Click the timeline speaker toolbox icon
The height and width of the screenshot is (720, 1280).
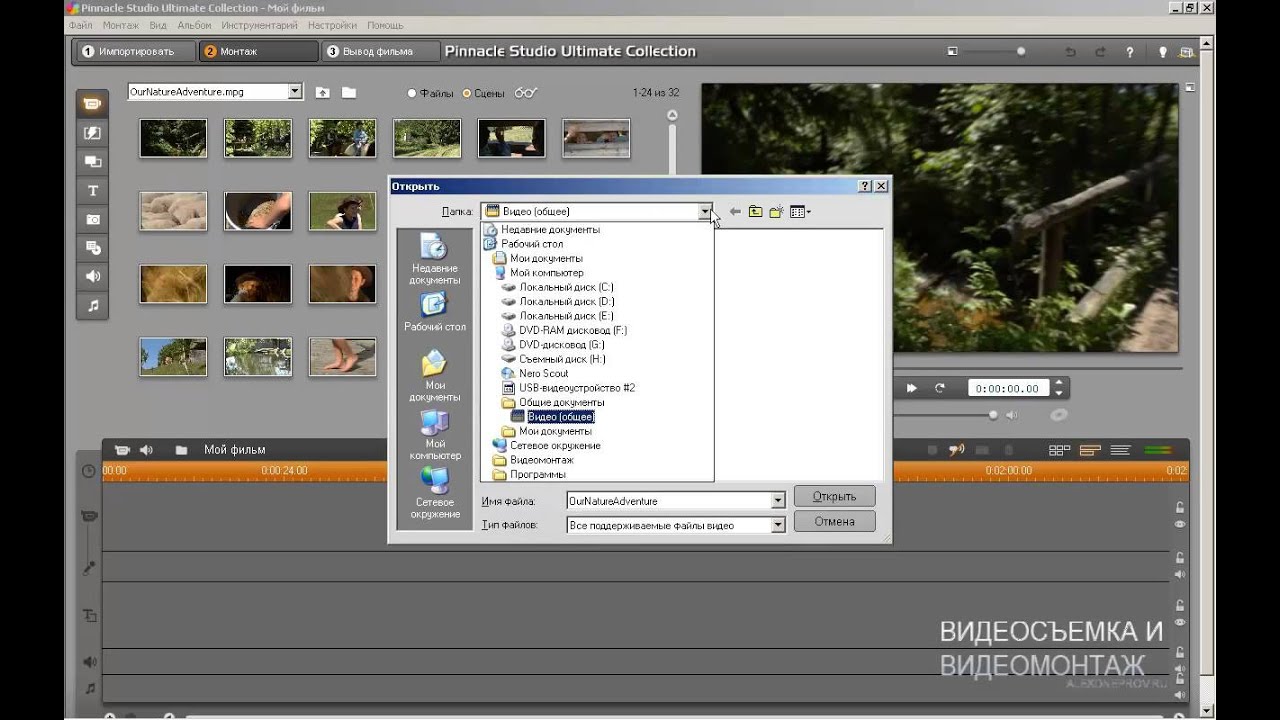pos(146,450)
